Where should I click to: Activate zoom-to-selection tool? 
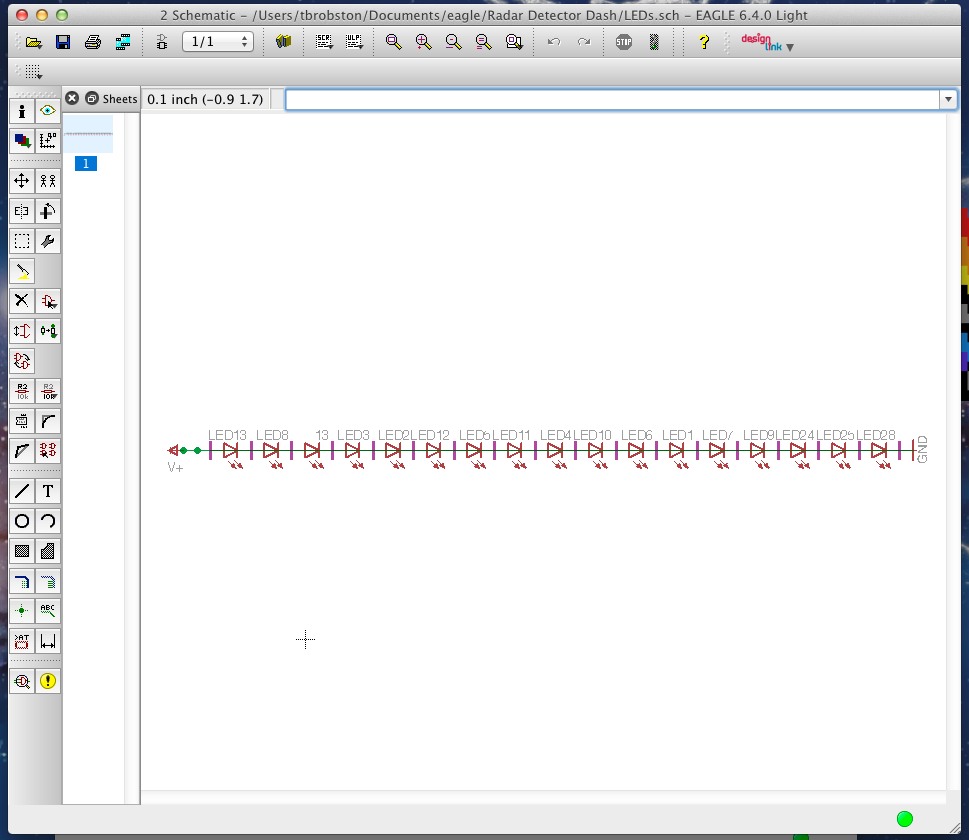pos(514,42)
